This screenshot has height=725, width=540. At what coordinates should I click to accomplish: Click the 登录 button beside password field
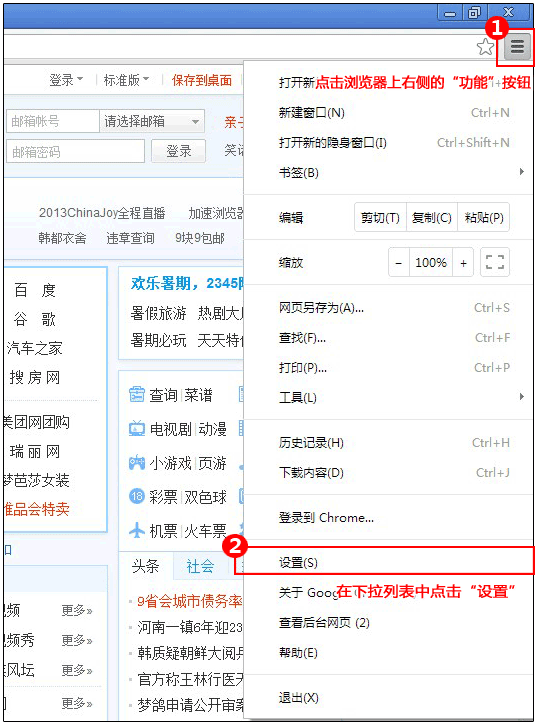(x=178, y=151)
